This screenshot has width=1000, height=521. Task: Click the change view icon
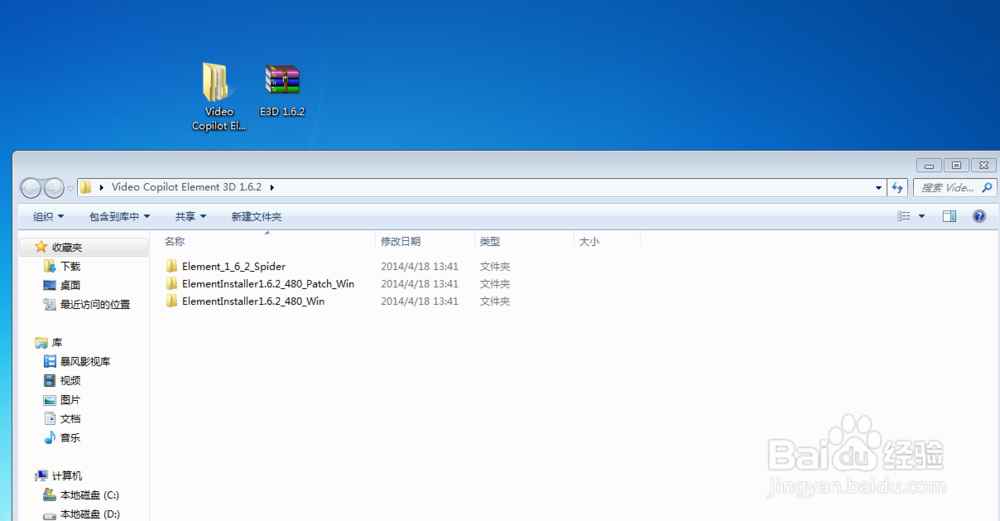tap(904, 216)
